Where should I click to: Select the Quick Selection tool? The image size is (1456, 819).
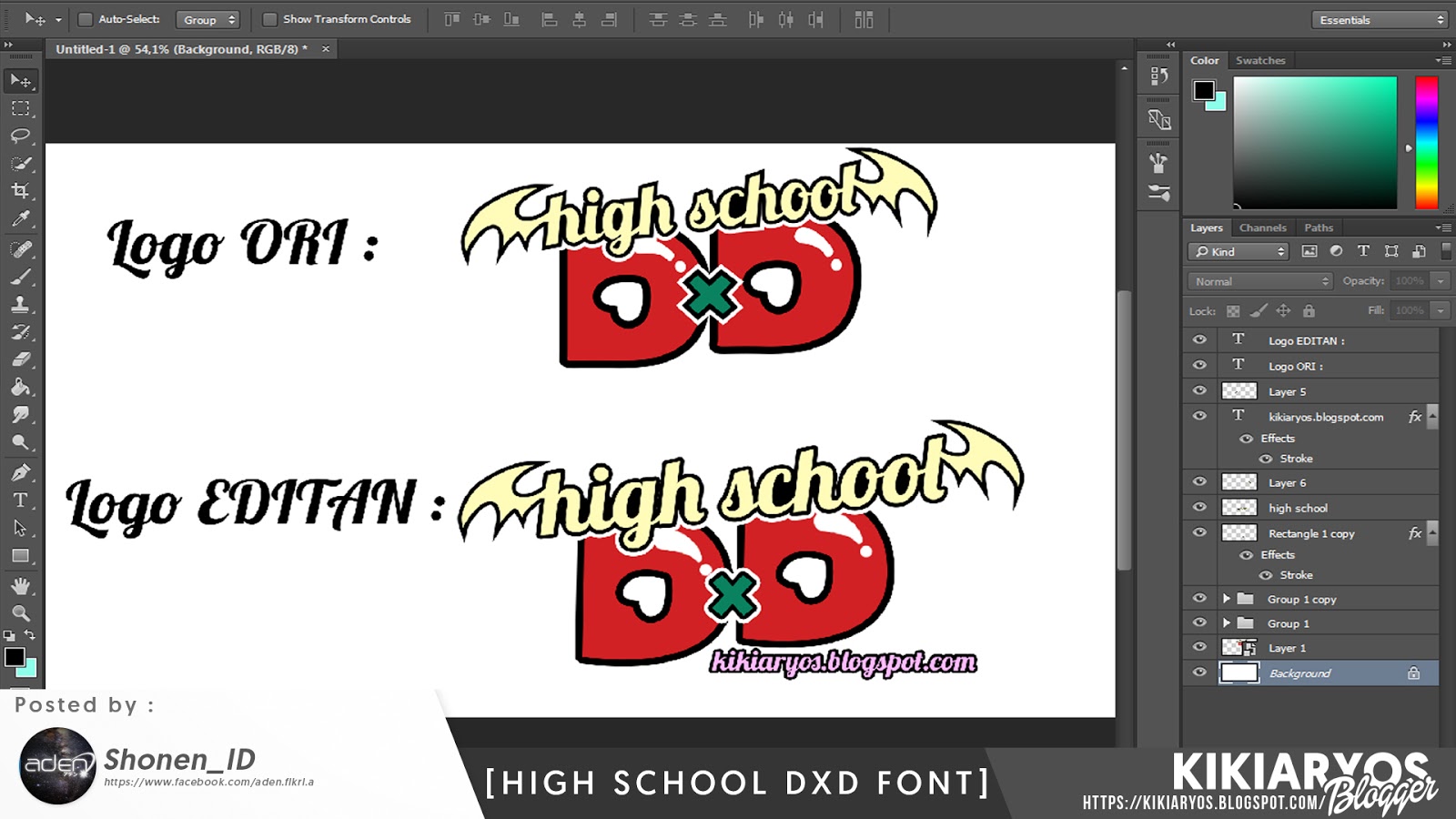(21, 163)
